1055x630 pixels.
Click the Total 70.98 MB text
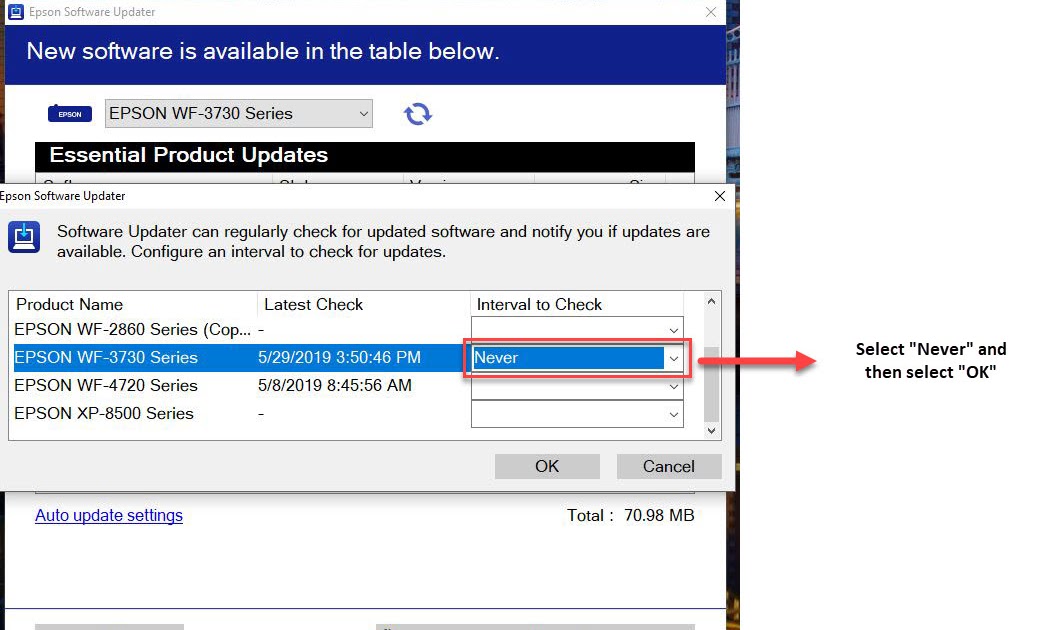(x=630, y=516)
